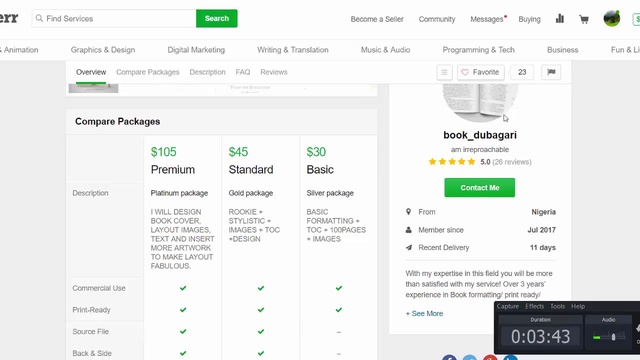Open Writing & Translation category

coord(293,50)
